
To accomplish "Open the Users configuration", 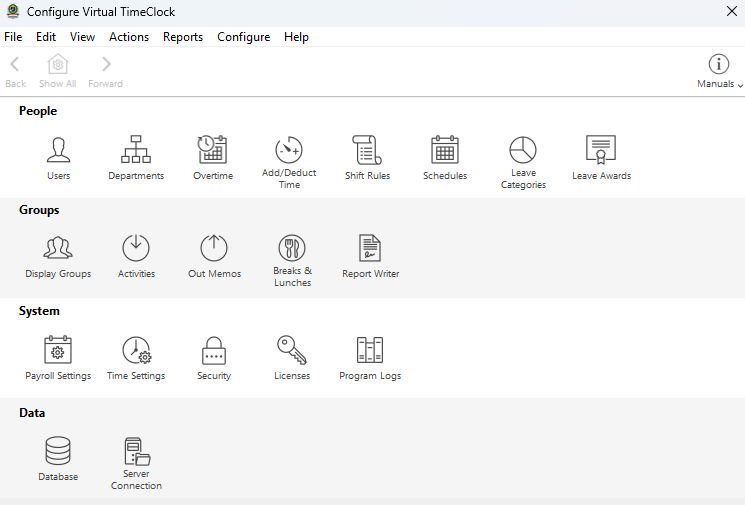I will [58, 158].
